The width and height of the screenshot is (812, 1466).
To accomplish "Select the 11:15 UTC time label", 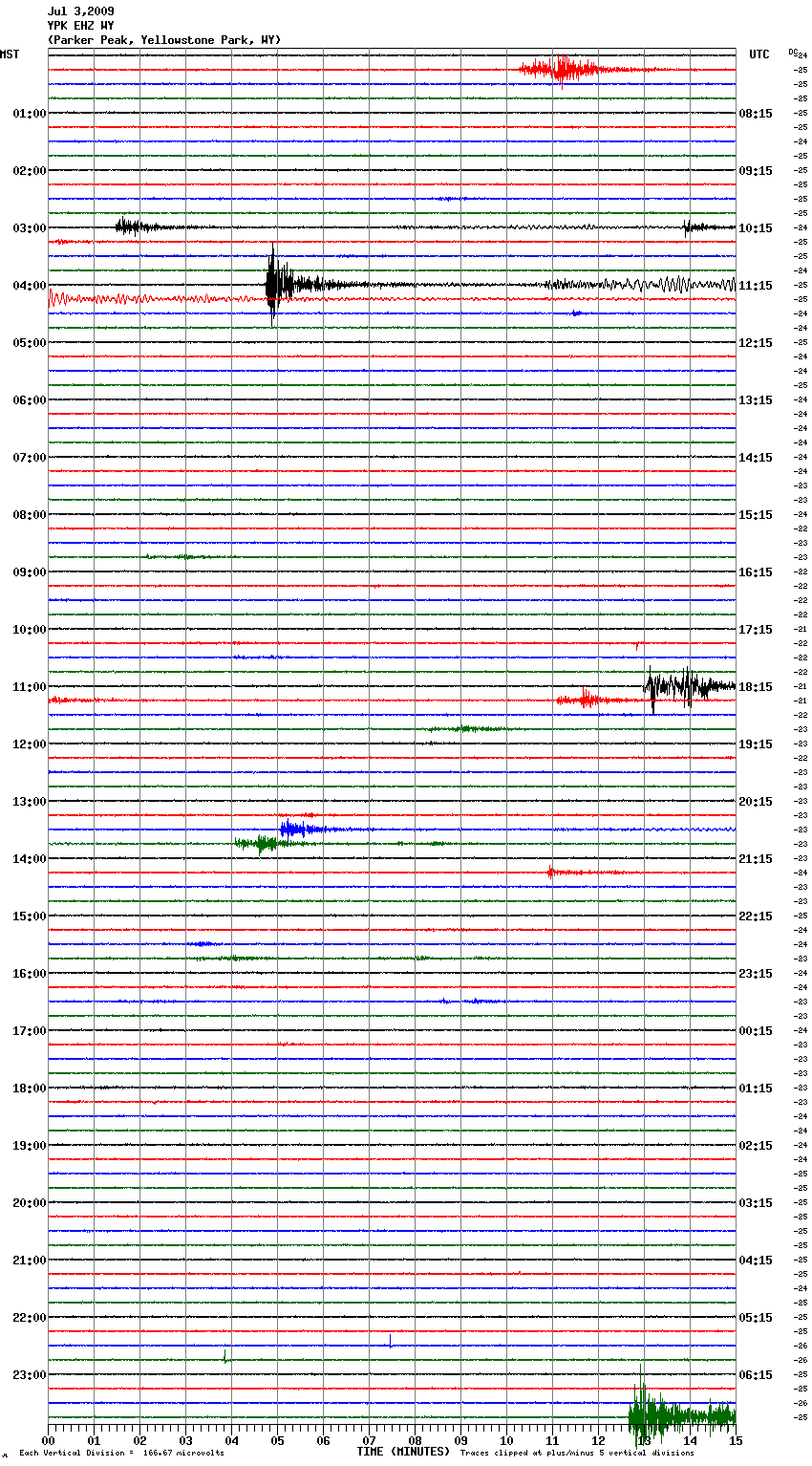I will (x=756, y=285).
